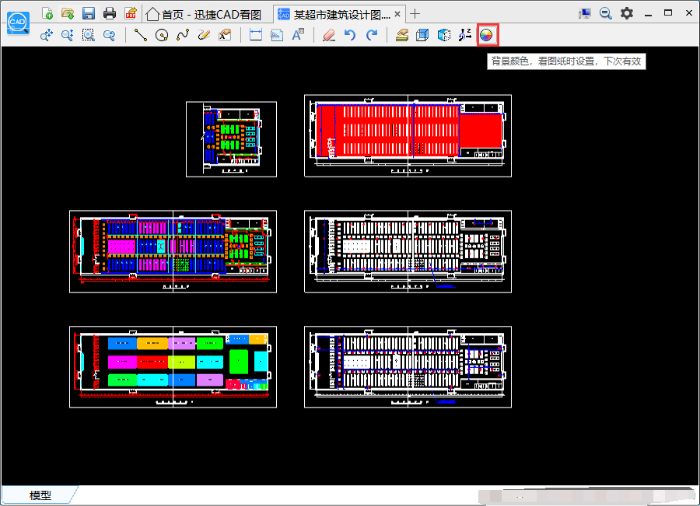Open the layers tool icon
The height and width of the screenshot is (506, 700).
(x=402, y=35)
